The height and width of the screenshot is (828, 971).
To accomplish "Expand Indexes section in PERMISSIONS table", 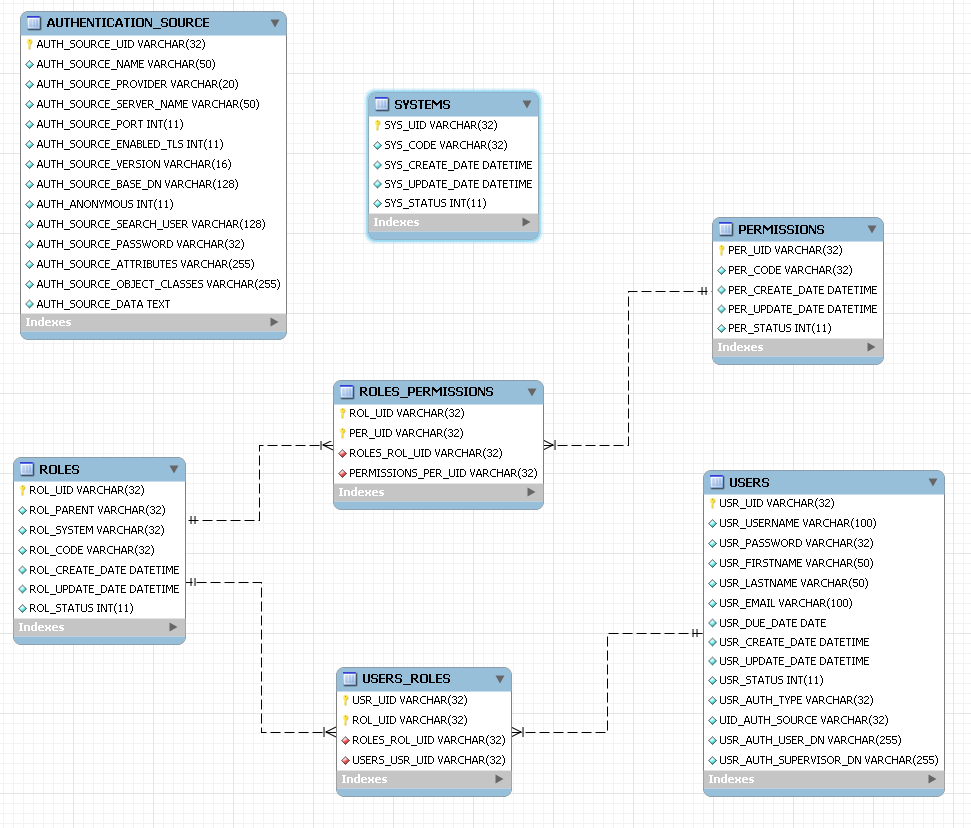I will point(871,347).
